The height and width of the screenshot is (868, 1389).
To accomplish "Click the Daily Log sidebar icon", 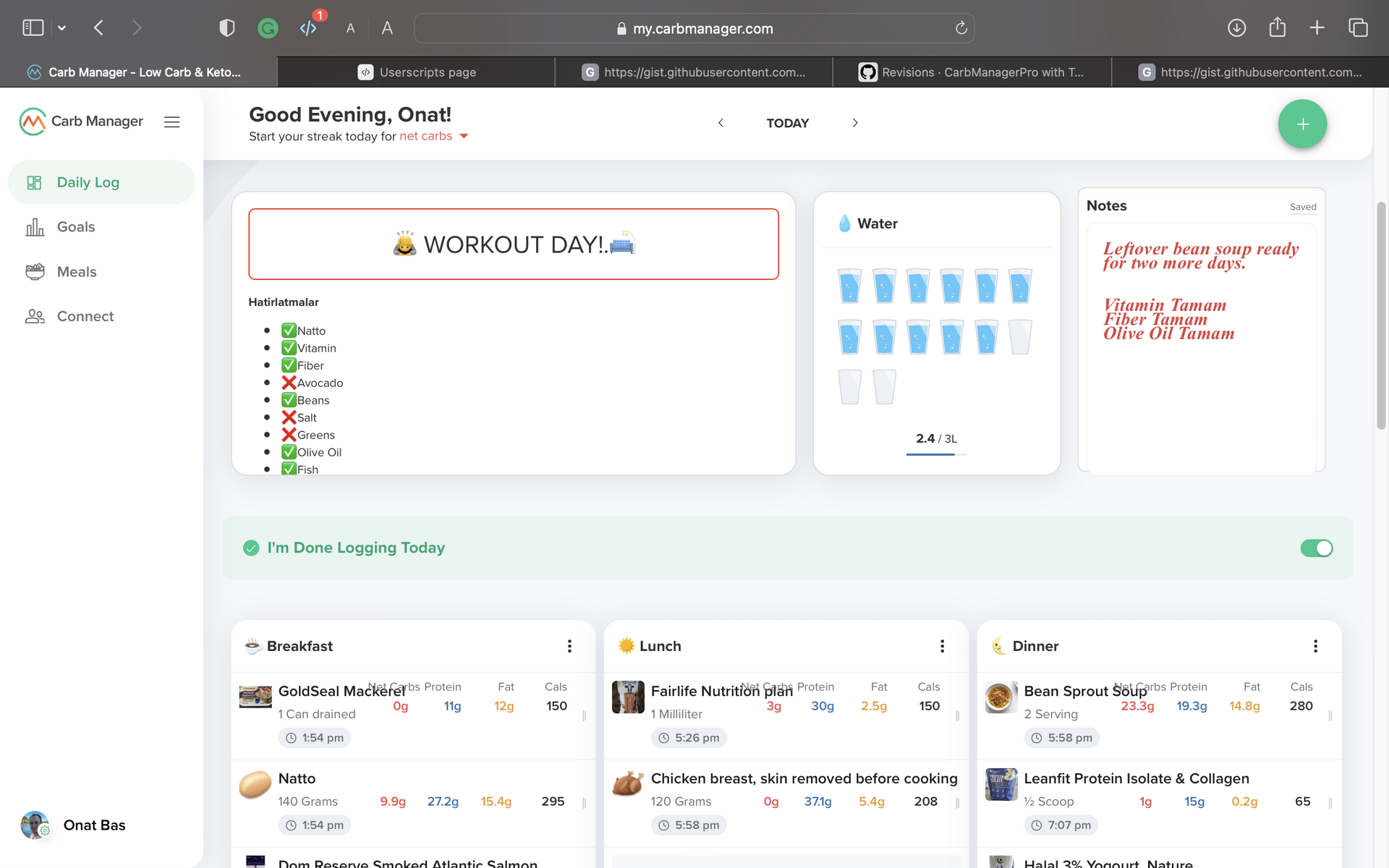I will pos(34,182).
